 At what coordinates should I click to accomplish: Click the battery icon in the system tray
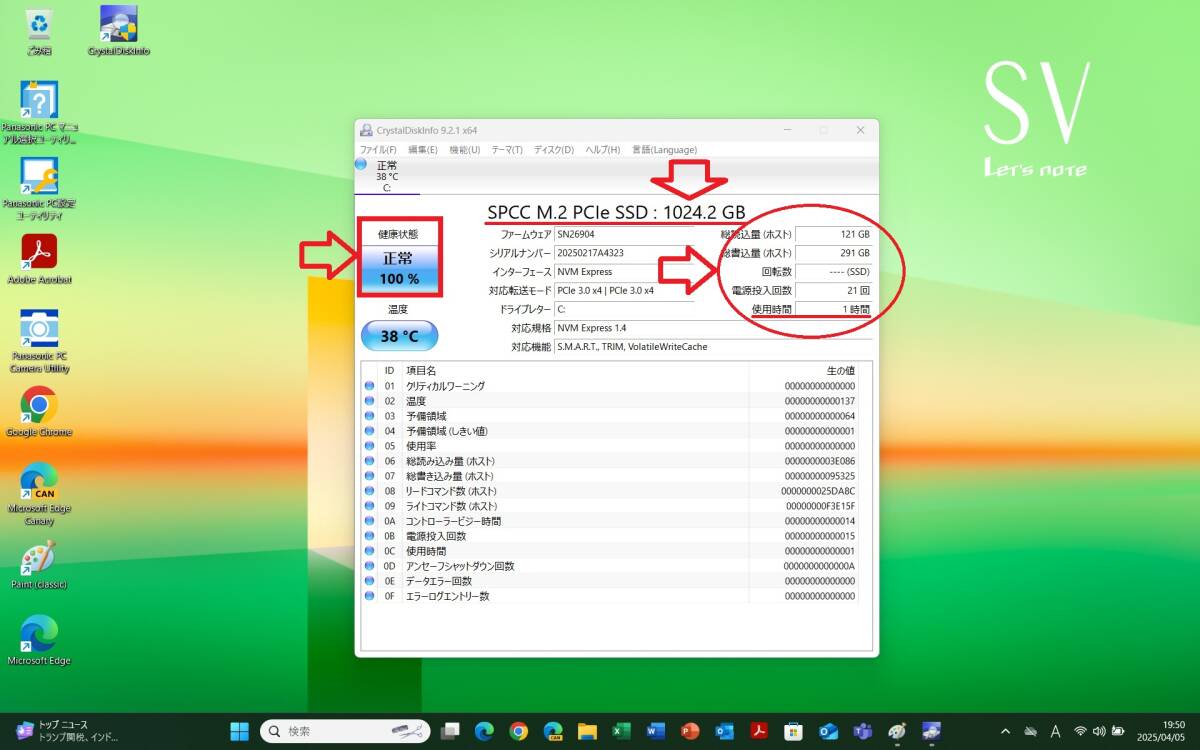[1119, 731]
